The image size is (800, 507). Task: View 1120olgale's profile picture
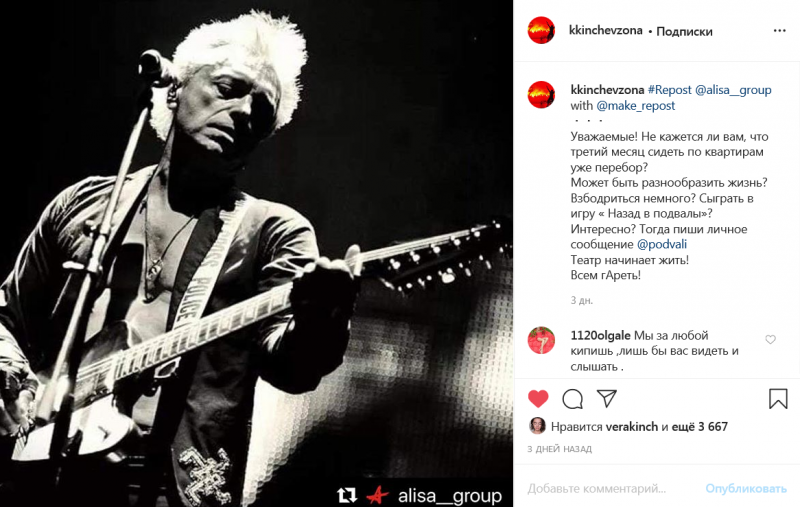click(x=541, y=340)
